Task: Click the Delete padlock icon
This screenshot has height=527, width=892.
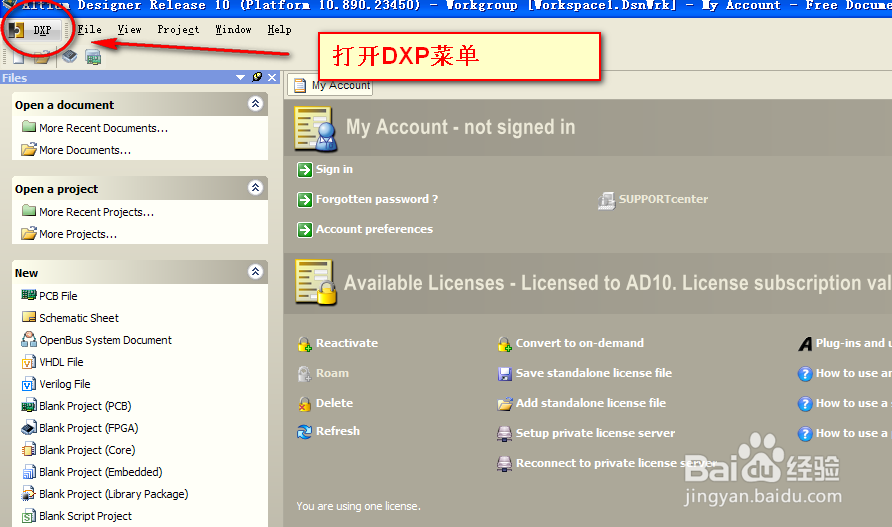Action: tap(305, 404)
